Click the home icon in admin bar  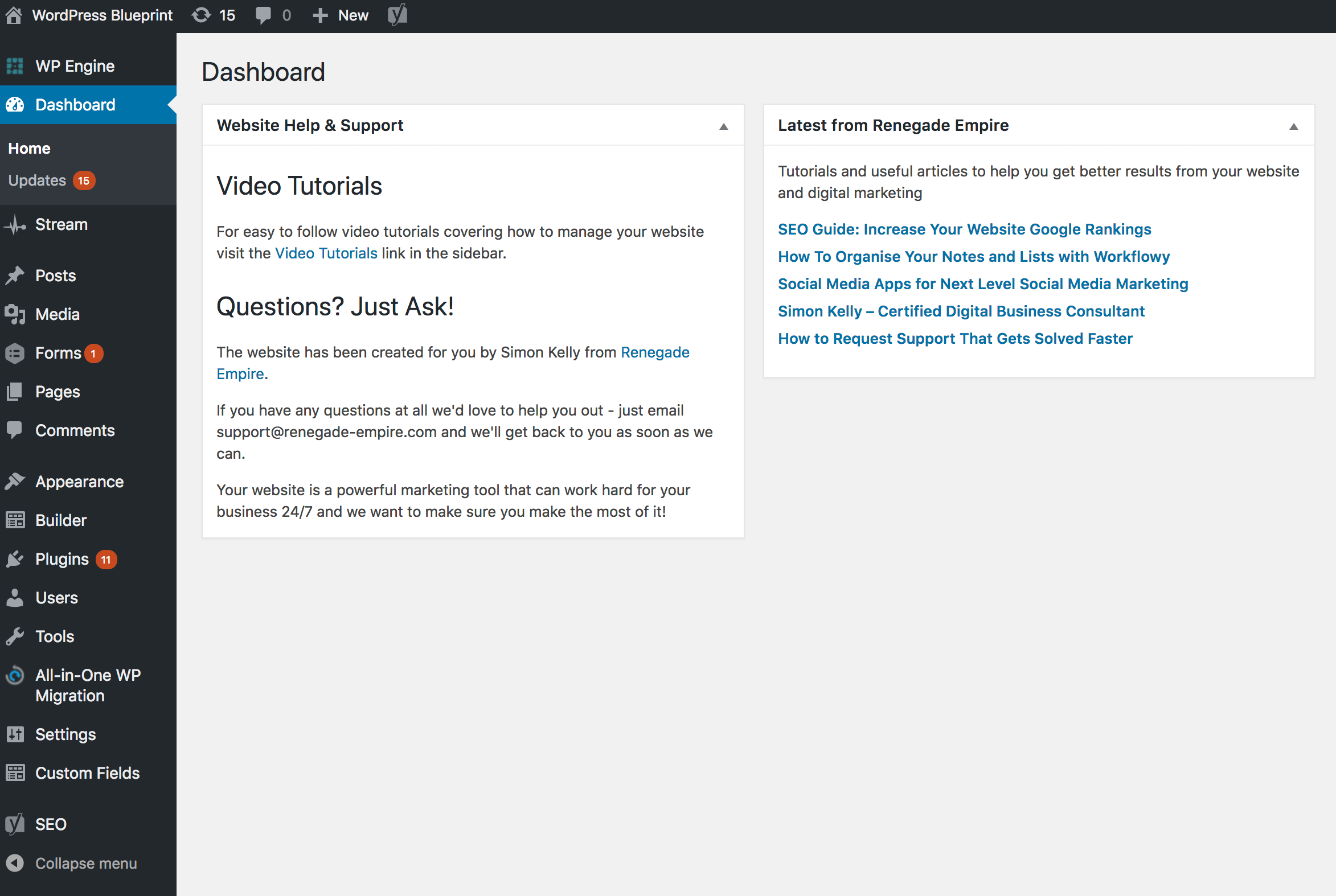(x=14, y=15)
